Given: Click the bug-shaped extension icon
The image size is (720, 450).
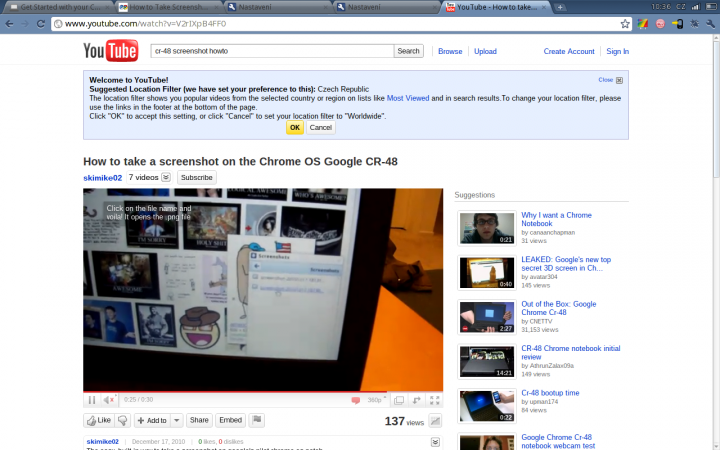Looking at the screenshot, I should (x=694, y=24).
